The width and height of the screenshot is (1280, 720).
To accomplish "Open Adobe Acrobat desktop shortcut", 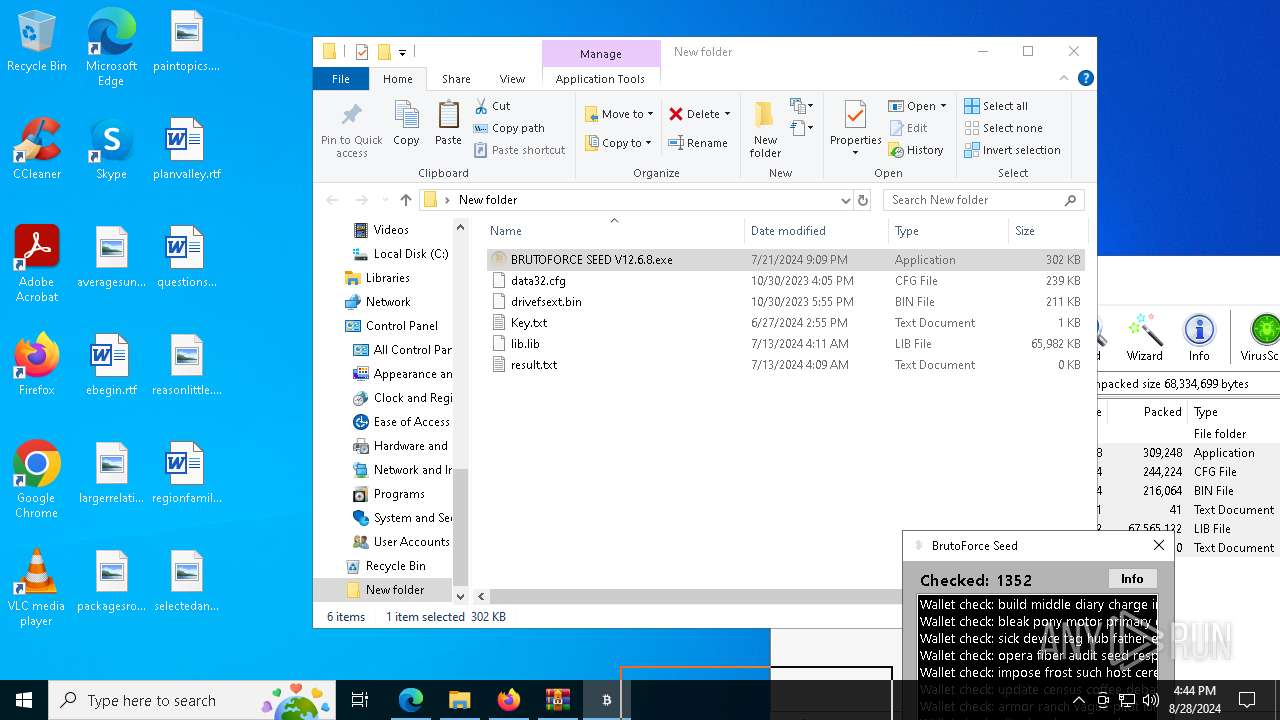I will coord(37,264).
